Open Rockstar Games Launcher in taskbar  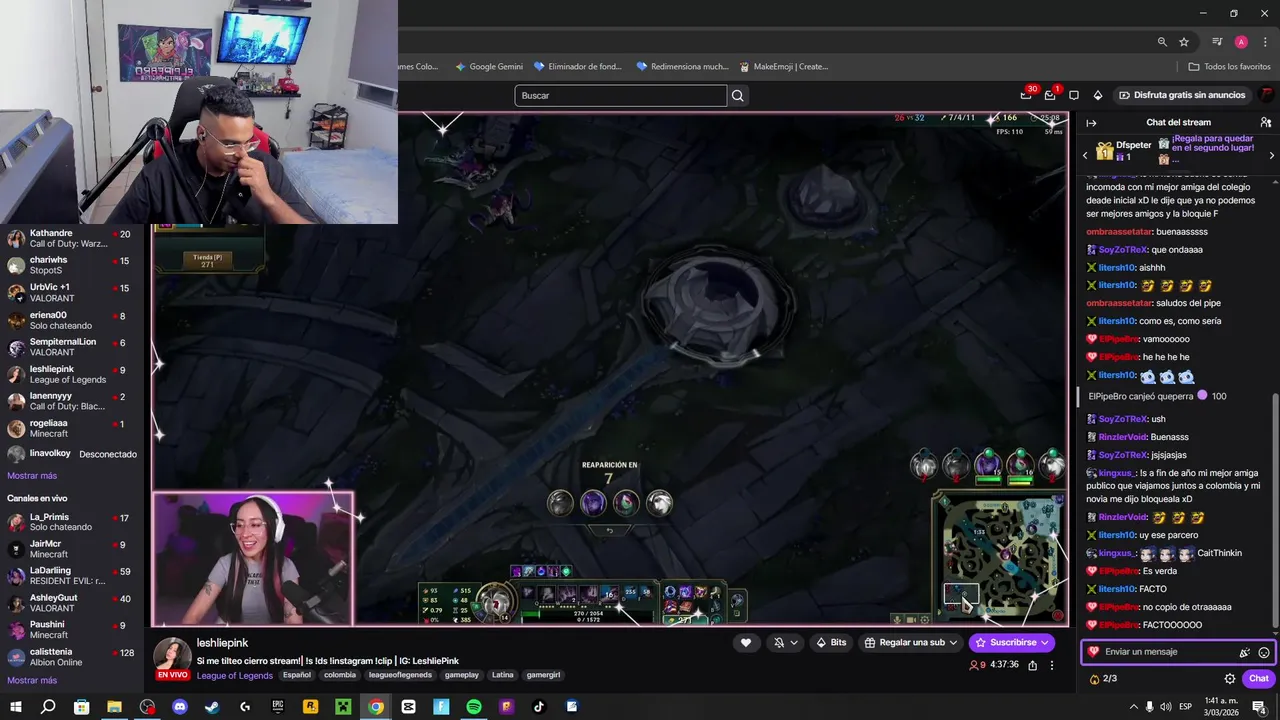(310, 706)
